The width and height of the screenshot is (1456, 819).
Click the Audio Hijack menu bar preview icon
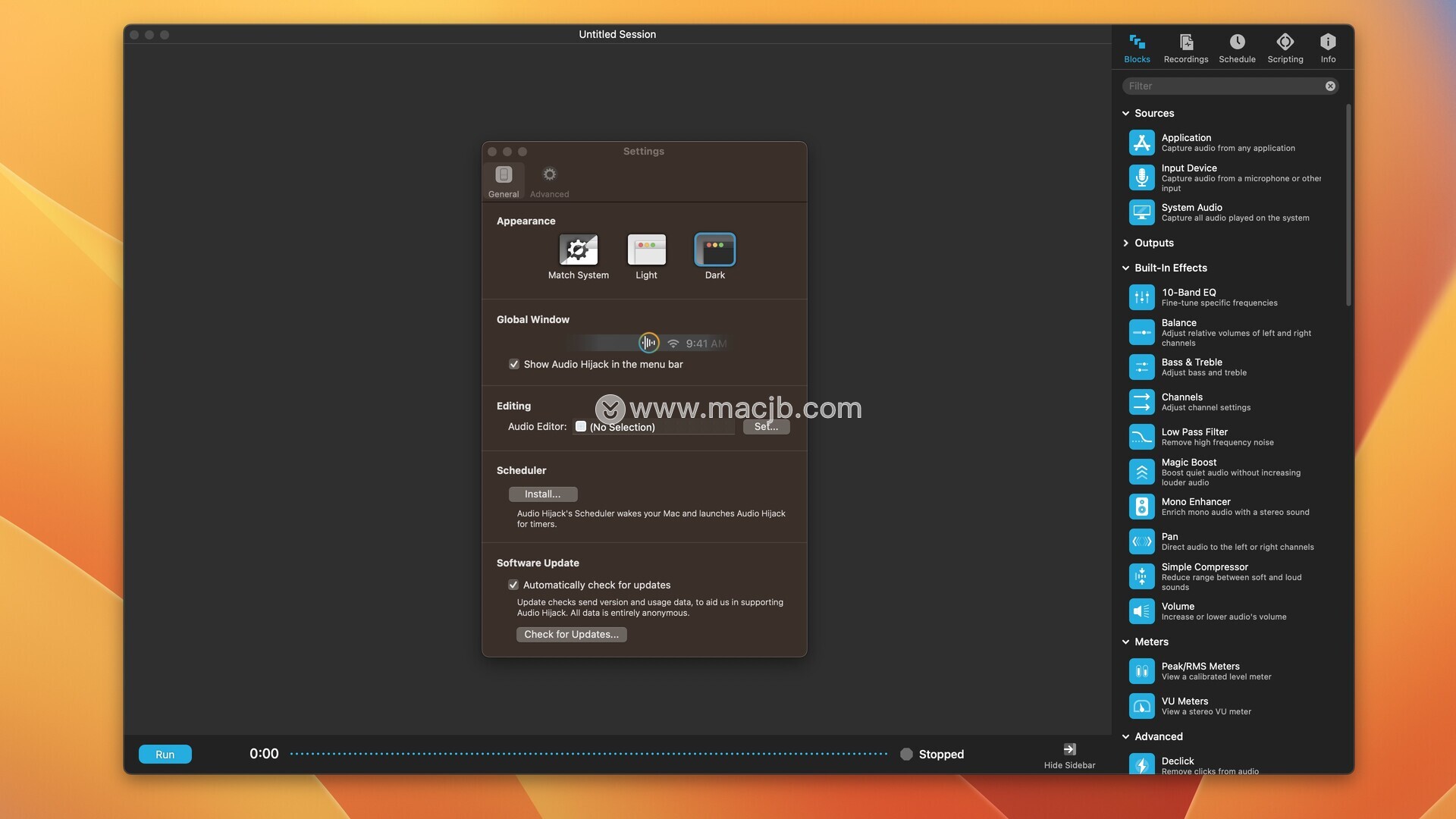[648, 343]
